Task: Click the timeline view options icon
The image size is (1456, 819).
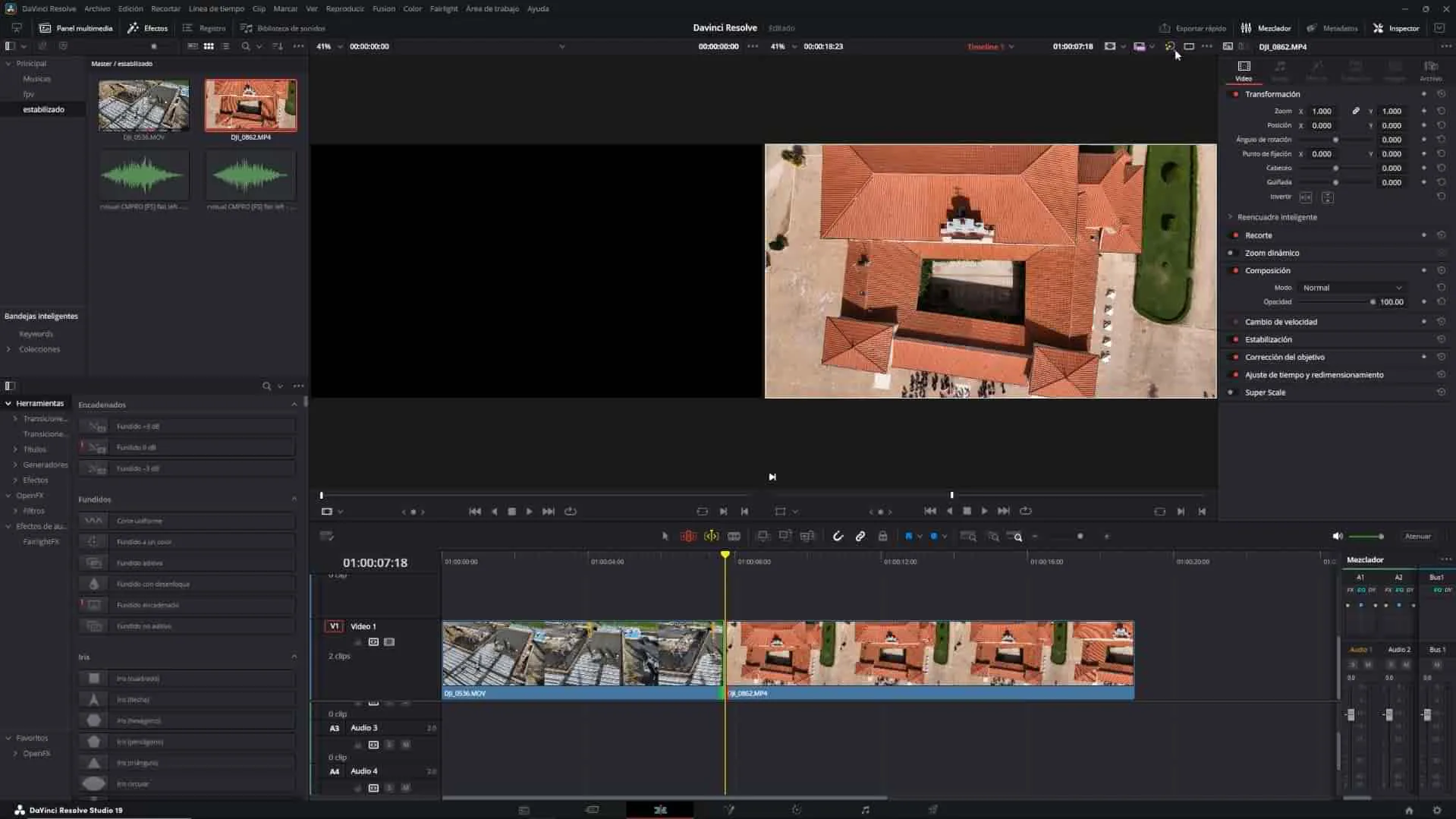Action: click(x=327, y=537)
